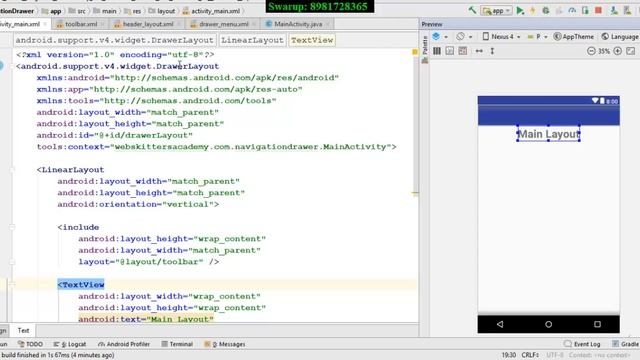Image resolution: width=640 pixels, height=360 pixels.
Task: Click Apply Changes lightning icon
Action: point(533,11)
